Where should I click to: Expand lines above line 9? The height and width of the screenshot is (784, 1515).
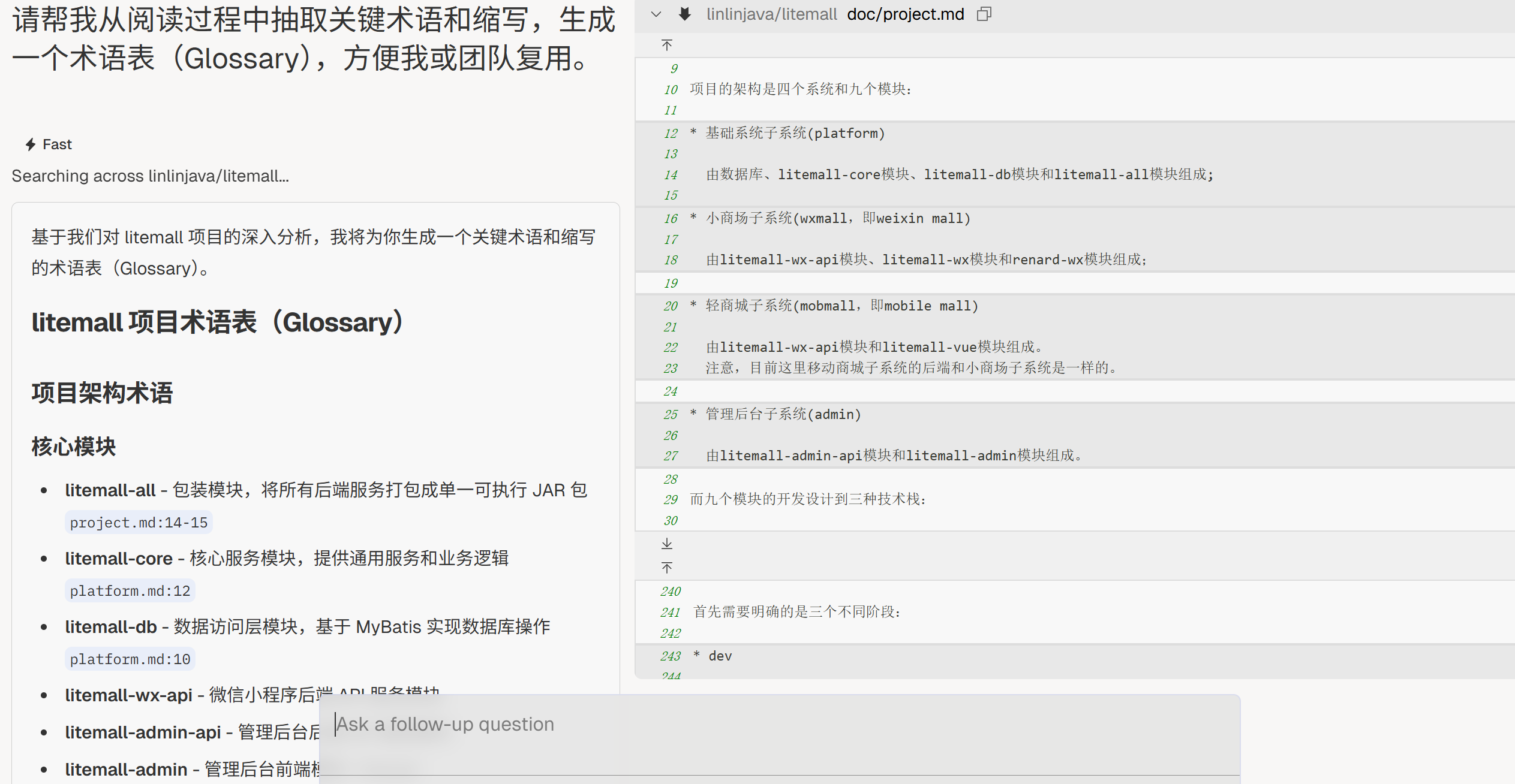pos(667,46)
